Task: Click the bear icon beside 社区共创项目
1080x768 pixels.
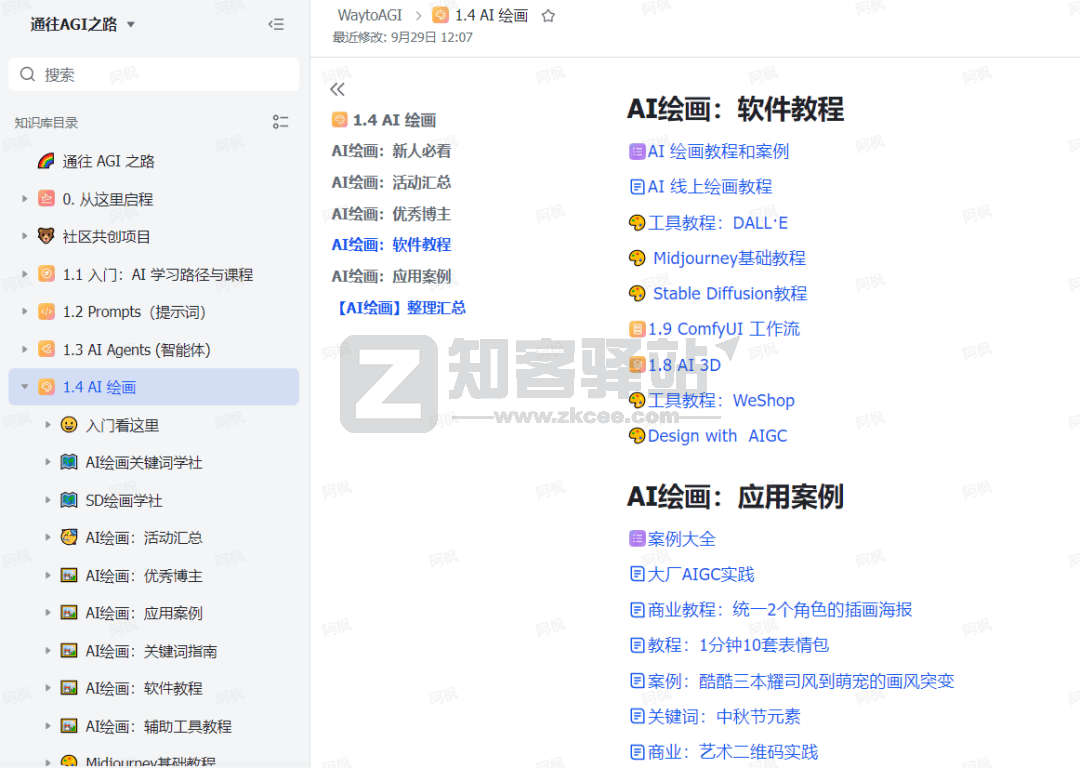Action: (46, 236)
